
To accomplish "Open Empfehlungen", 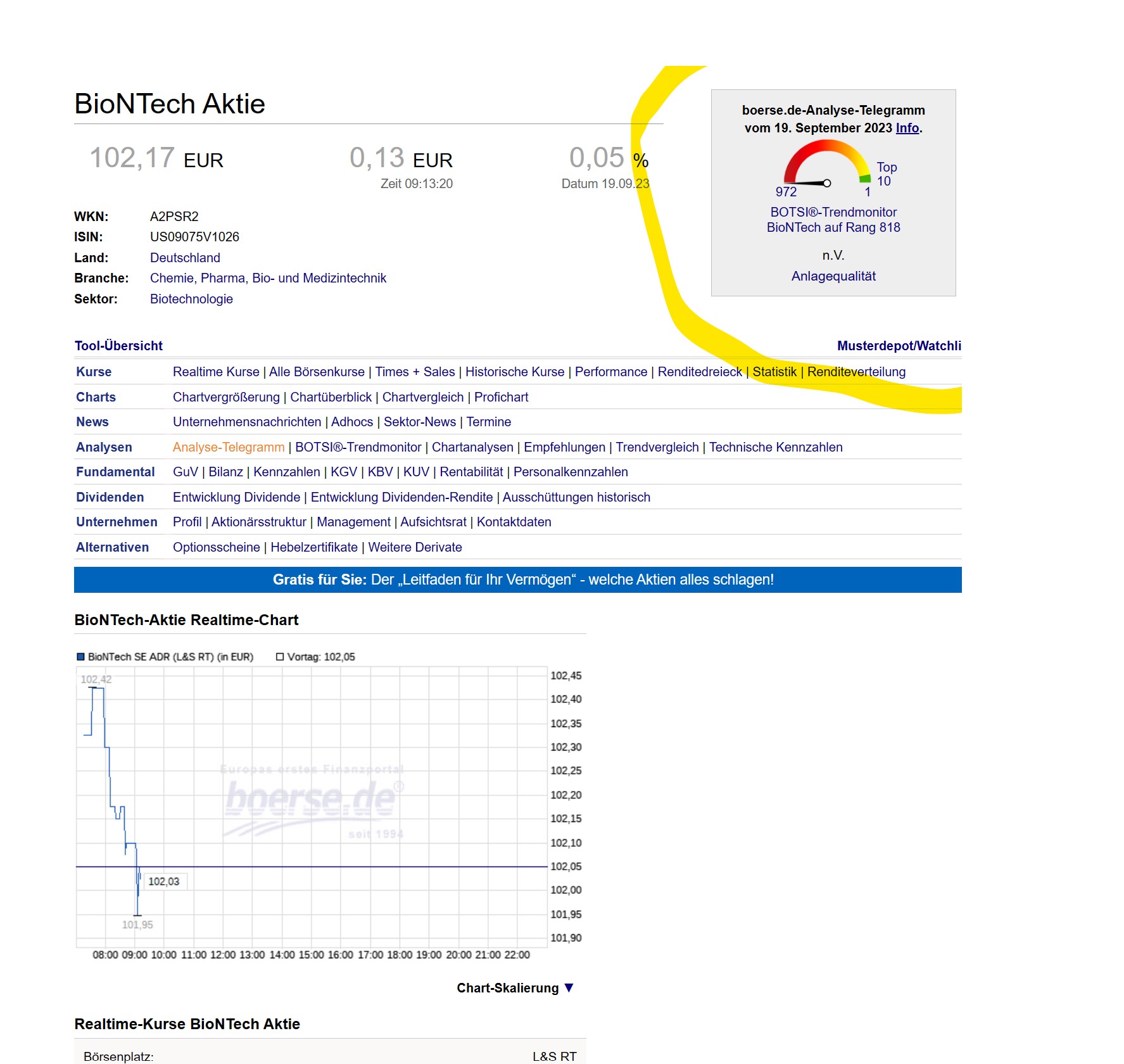I will click(x=564, y=447).
